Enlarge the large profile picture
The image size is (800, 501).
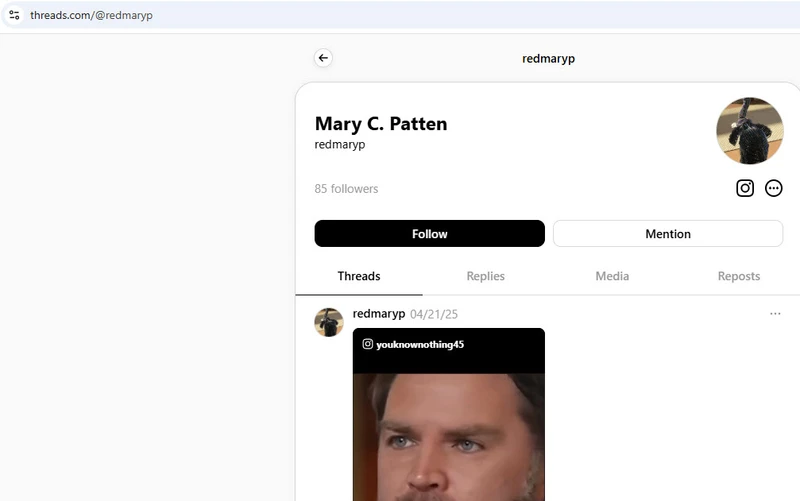pos(749,131)
